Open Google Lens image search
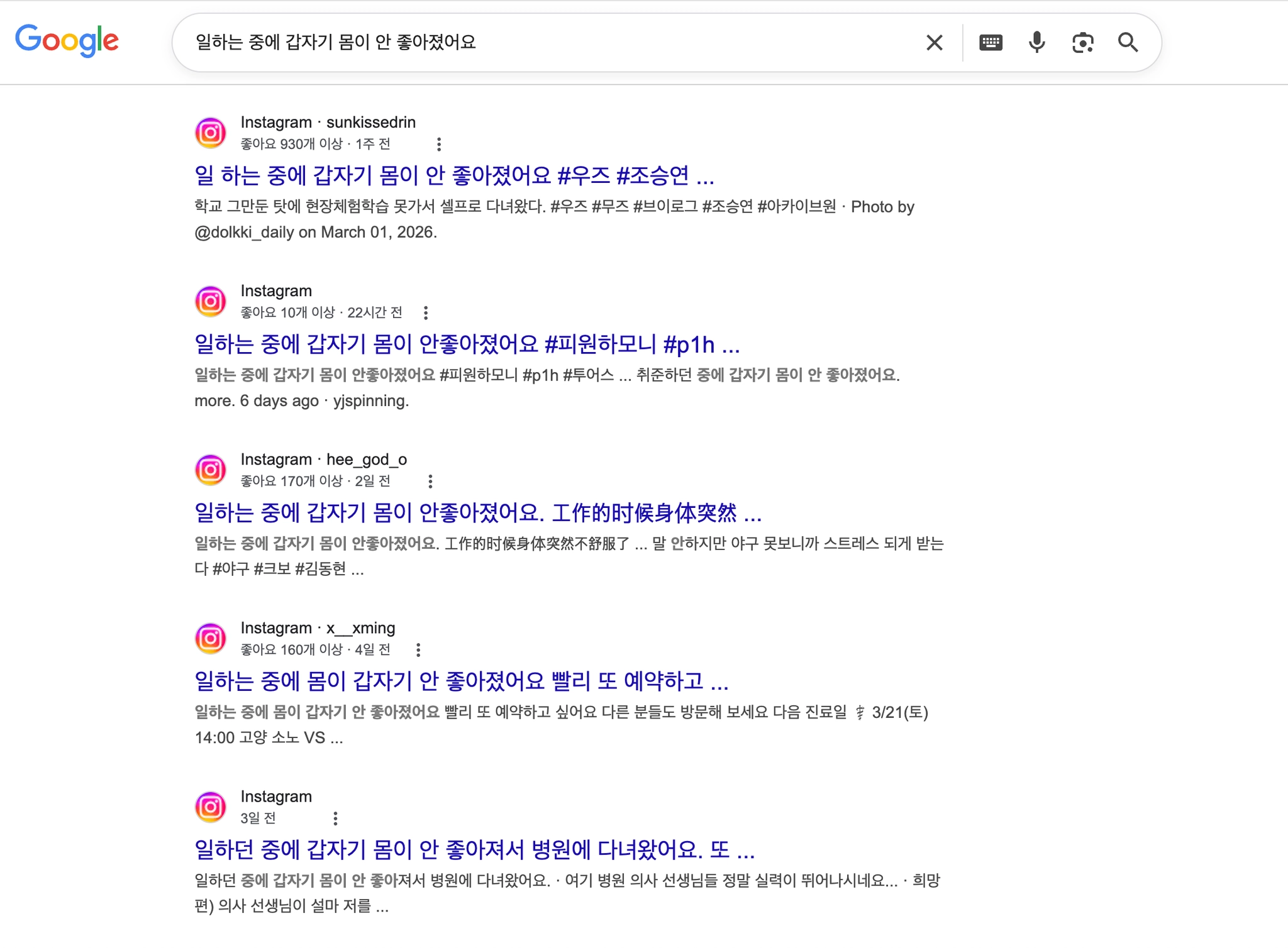 coord(1083,42)
